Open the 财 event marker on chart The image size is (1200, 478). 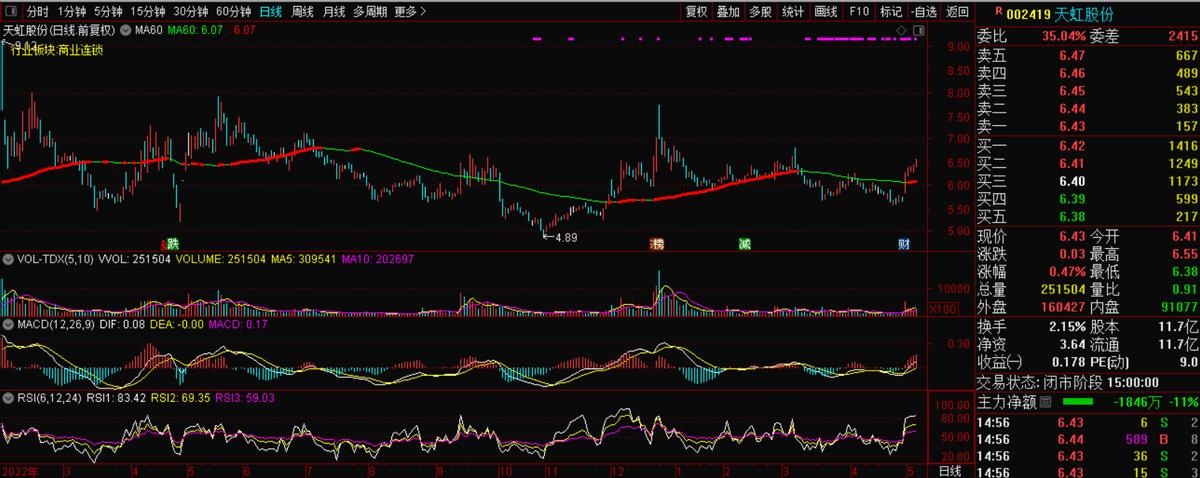904,244
